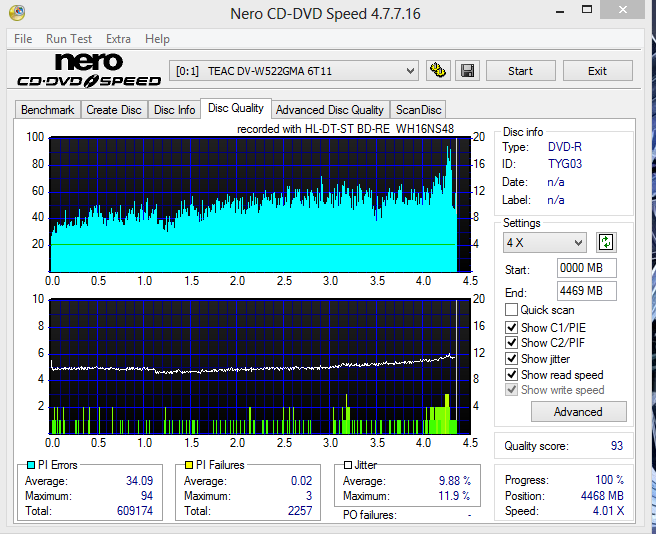
Task: Click the PI Errors graph area
Action: pyautogui.click(x=260, y=204)
